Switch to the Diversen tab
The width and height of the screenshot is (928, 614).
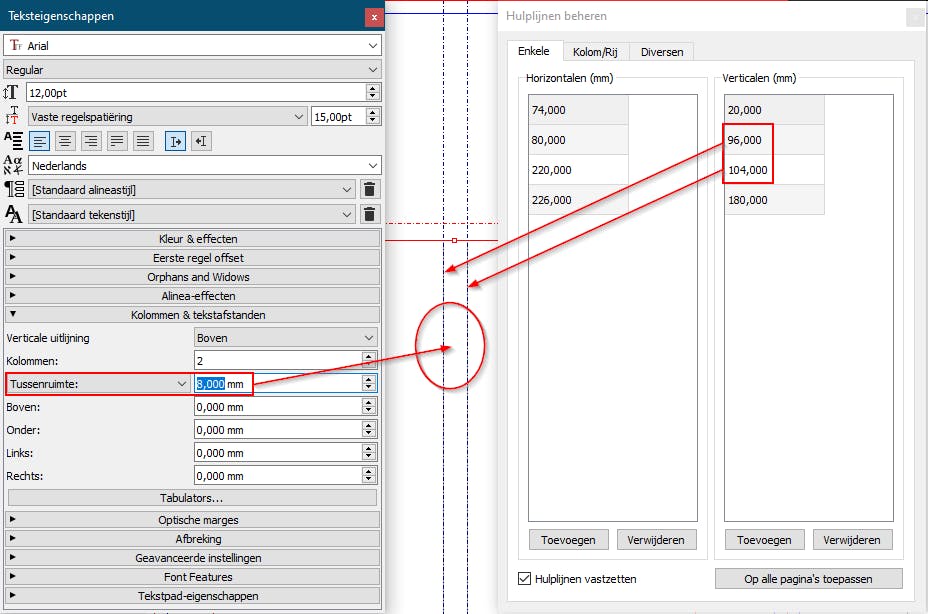point(662,52)
